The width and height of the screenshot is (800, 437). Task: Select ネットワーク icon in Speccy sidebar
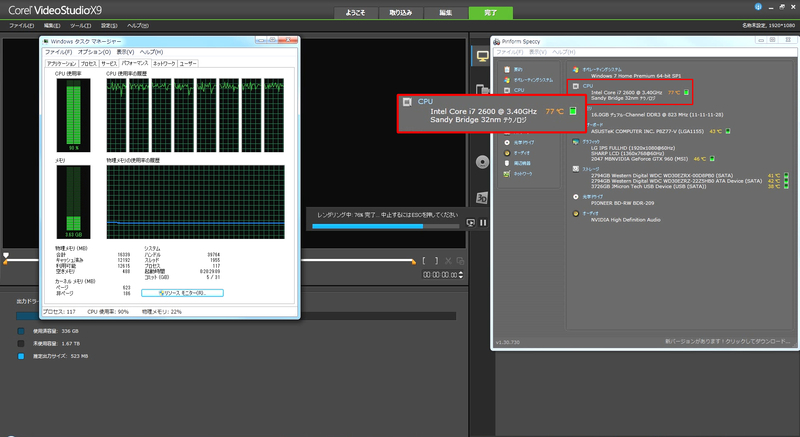pos(507,174)
